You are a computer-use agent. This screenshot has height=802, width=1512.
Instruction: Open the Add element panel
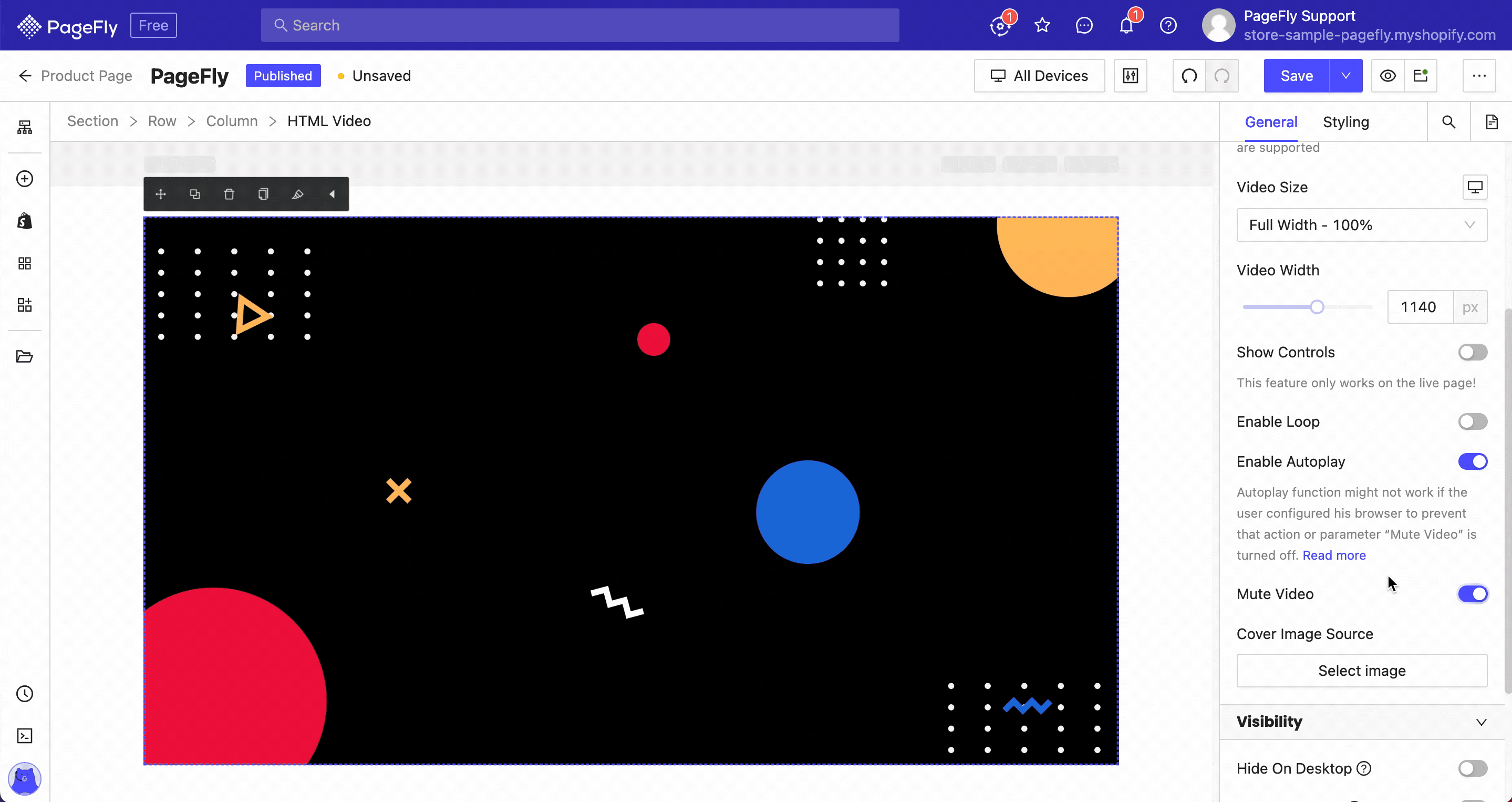coord(25,179)
